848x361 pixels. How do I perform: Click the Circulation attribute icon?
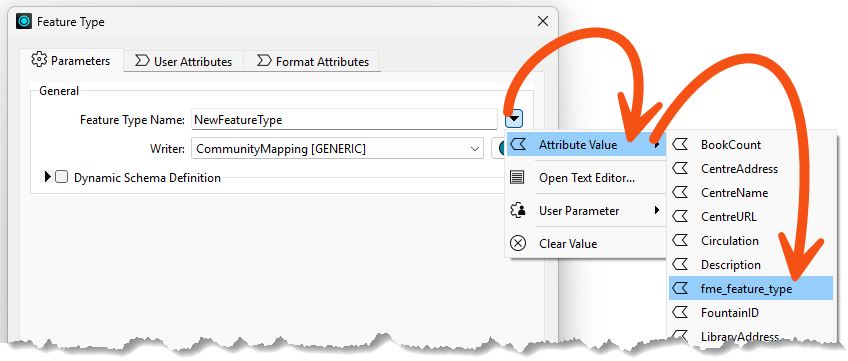pyautogui.click(x=680, y=240)
